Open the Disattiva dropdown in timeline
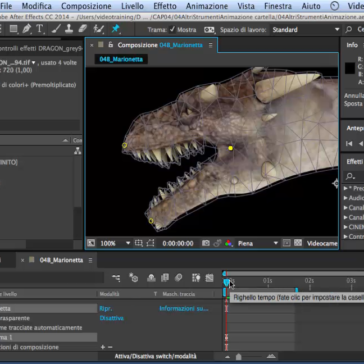The width and height of the screenshot is (364, 364). click(x=112, y=318)
